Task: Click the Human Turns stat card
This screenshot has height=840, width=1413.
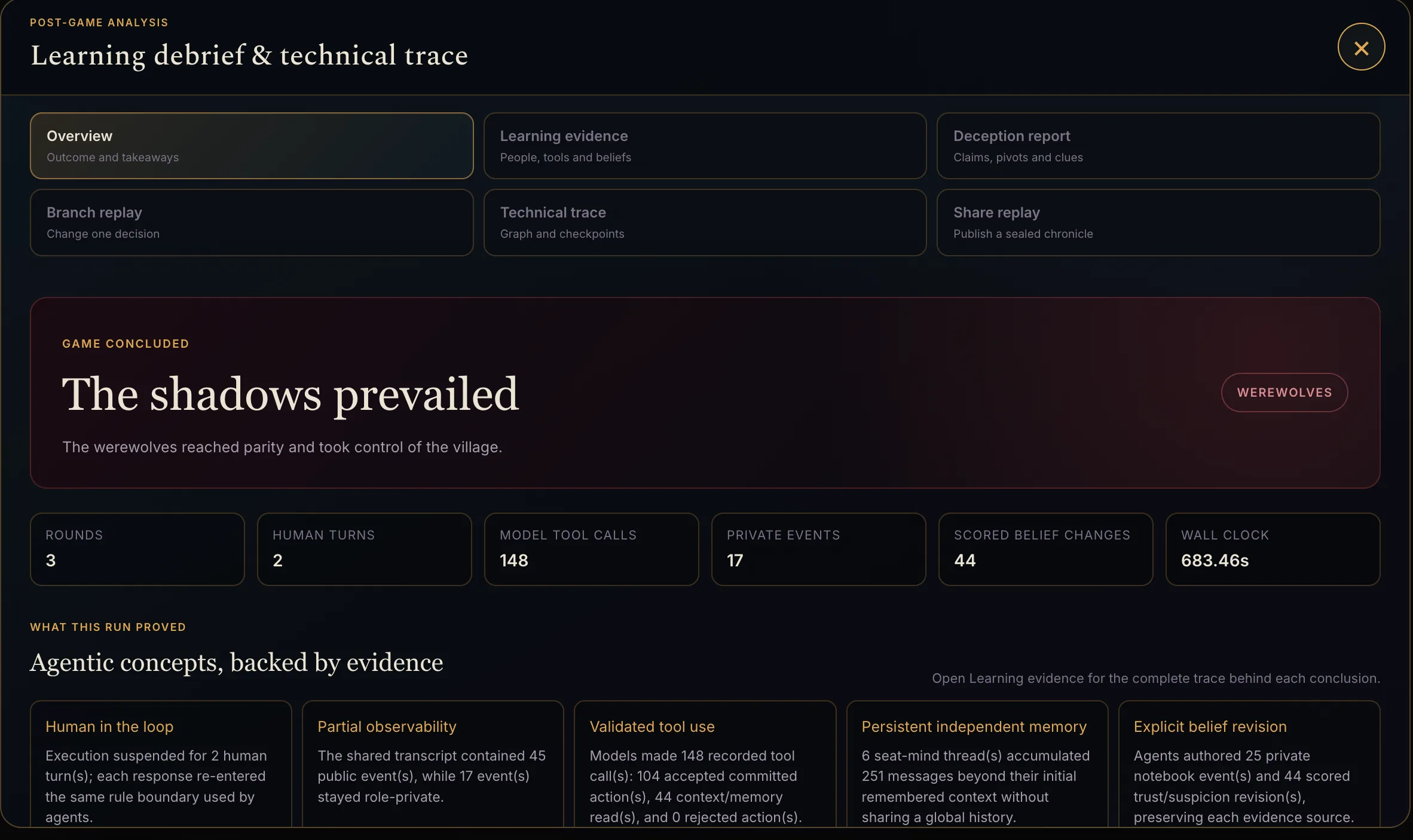Action: (x=365, y=549)
